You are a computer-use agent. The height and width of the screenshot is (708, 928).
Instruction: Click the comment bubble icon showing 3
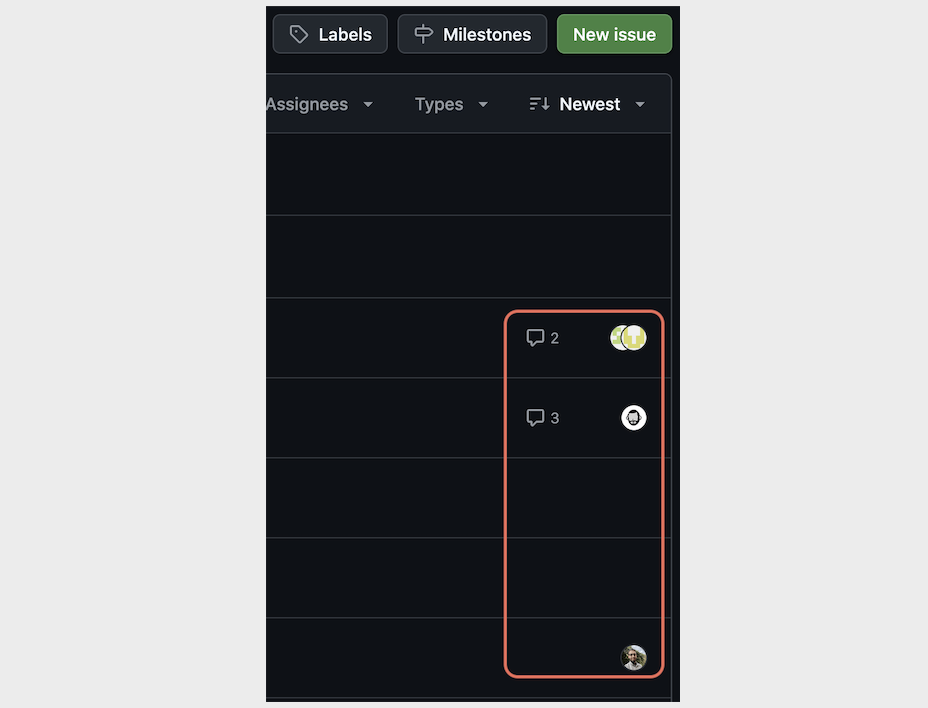[x=535, y=417]
